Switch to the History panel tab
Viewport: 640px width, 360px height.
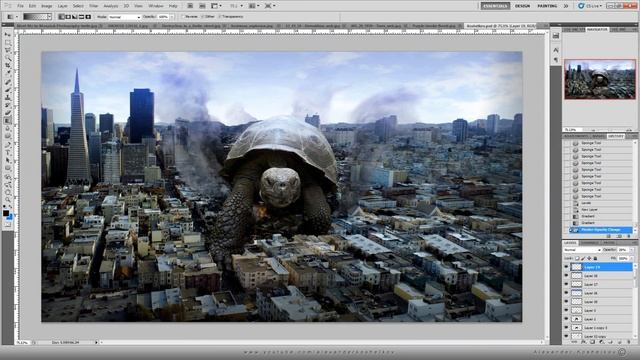click(616, 136)
